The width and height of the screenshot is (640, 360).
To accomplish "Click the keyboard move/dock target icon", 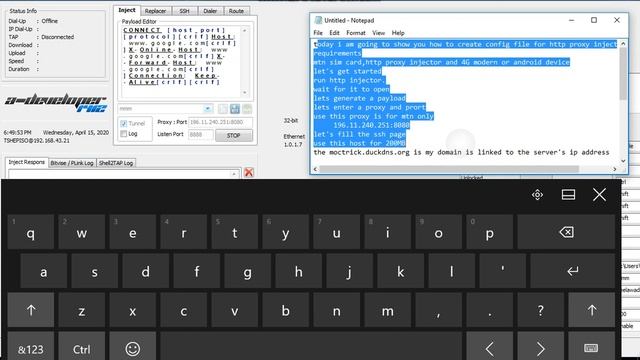I will pyautogui.click(x=537, y=195).
